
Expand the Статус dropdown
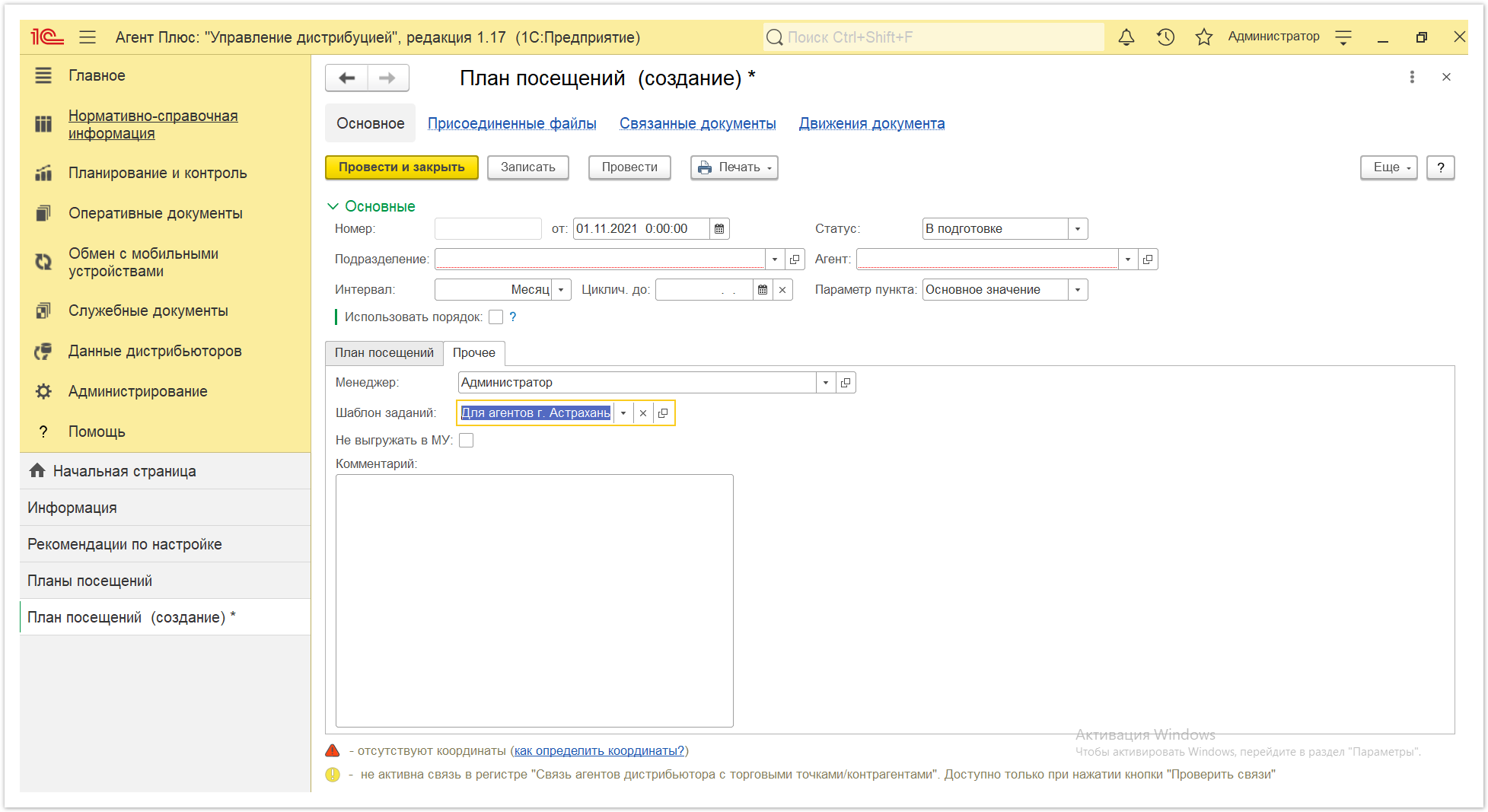1078,228
